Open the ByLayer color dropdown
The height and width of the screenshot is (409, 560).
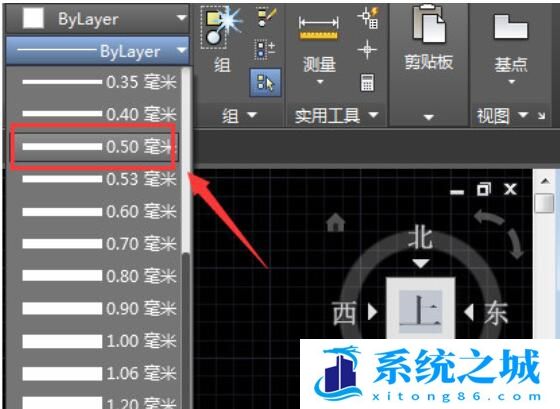(x=97, y=19)
